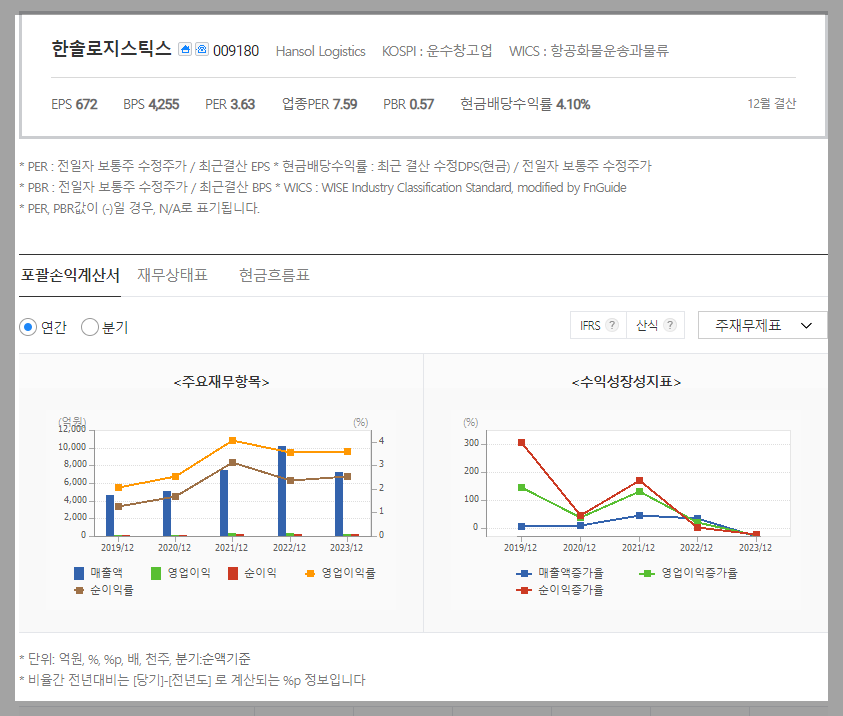Select the 분기 radio button

click(x=90, y=327)
